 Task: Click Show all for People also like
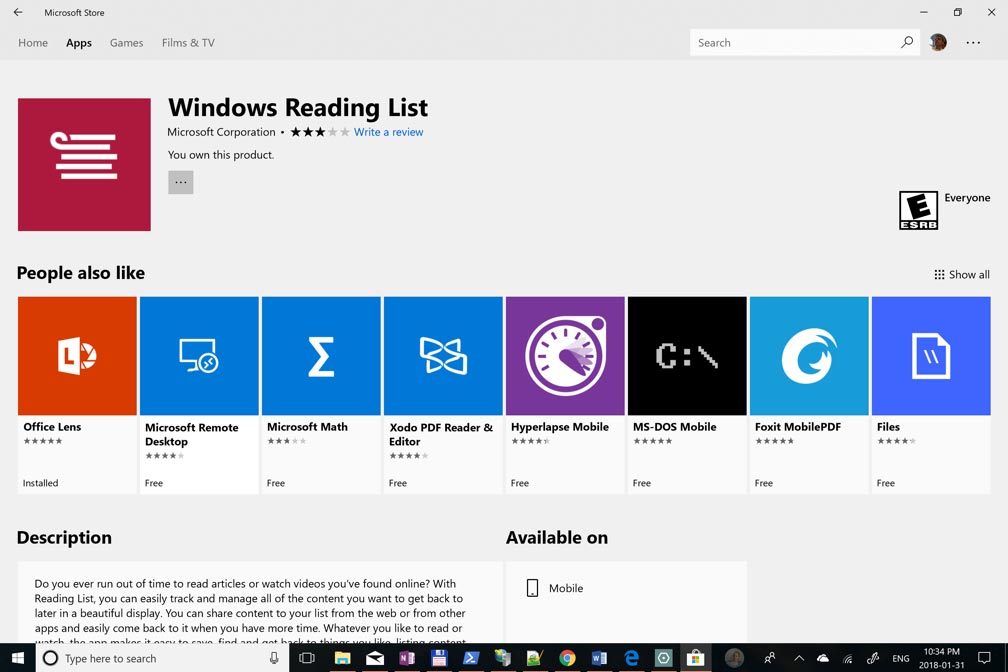pyautogui.click(x=962, y=275)
